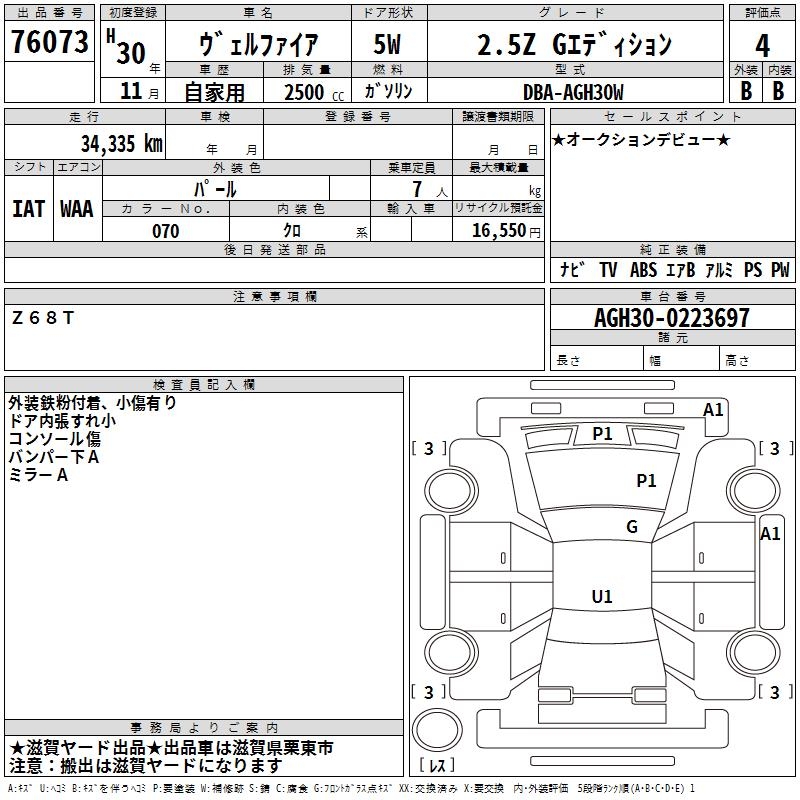Click the 検査員記入欄 header
The image size is (800, 800).
(x=204, y=385)
